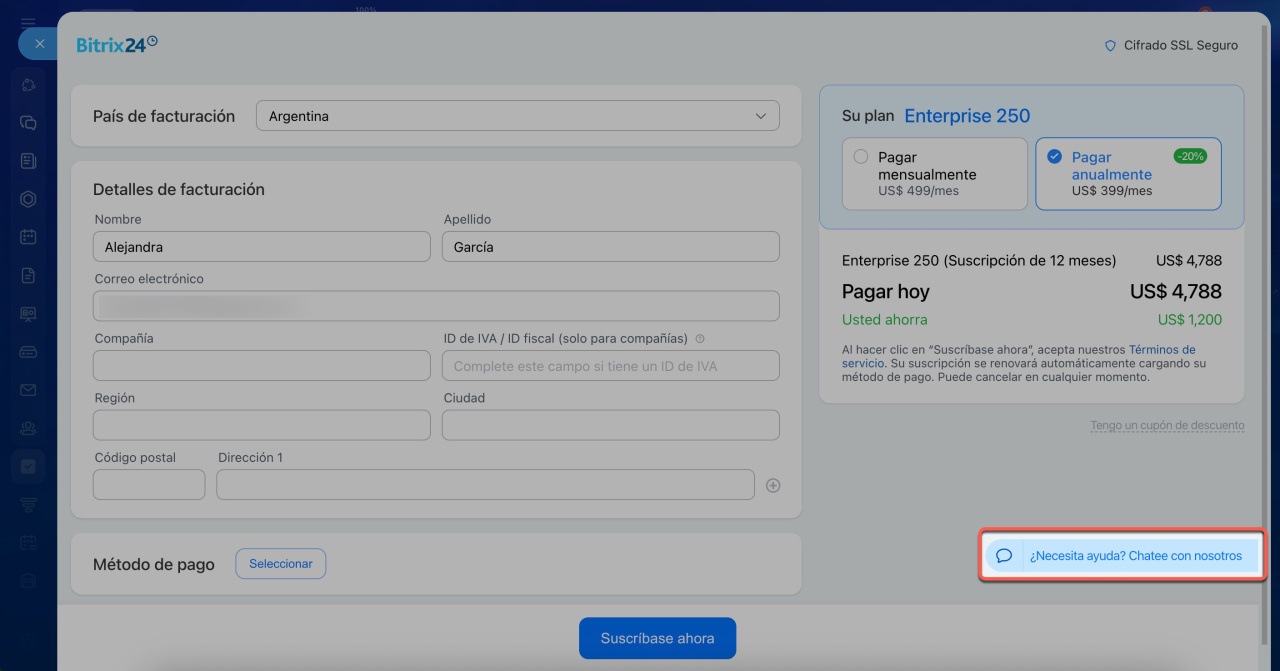The image size is (1280, 671).
Task: Open the calendar icon in sidebar
Action: (29, 237)
